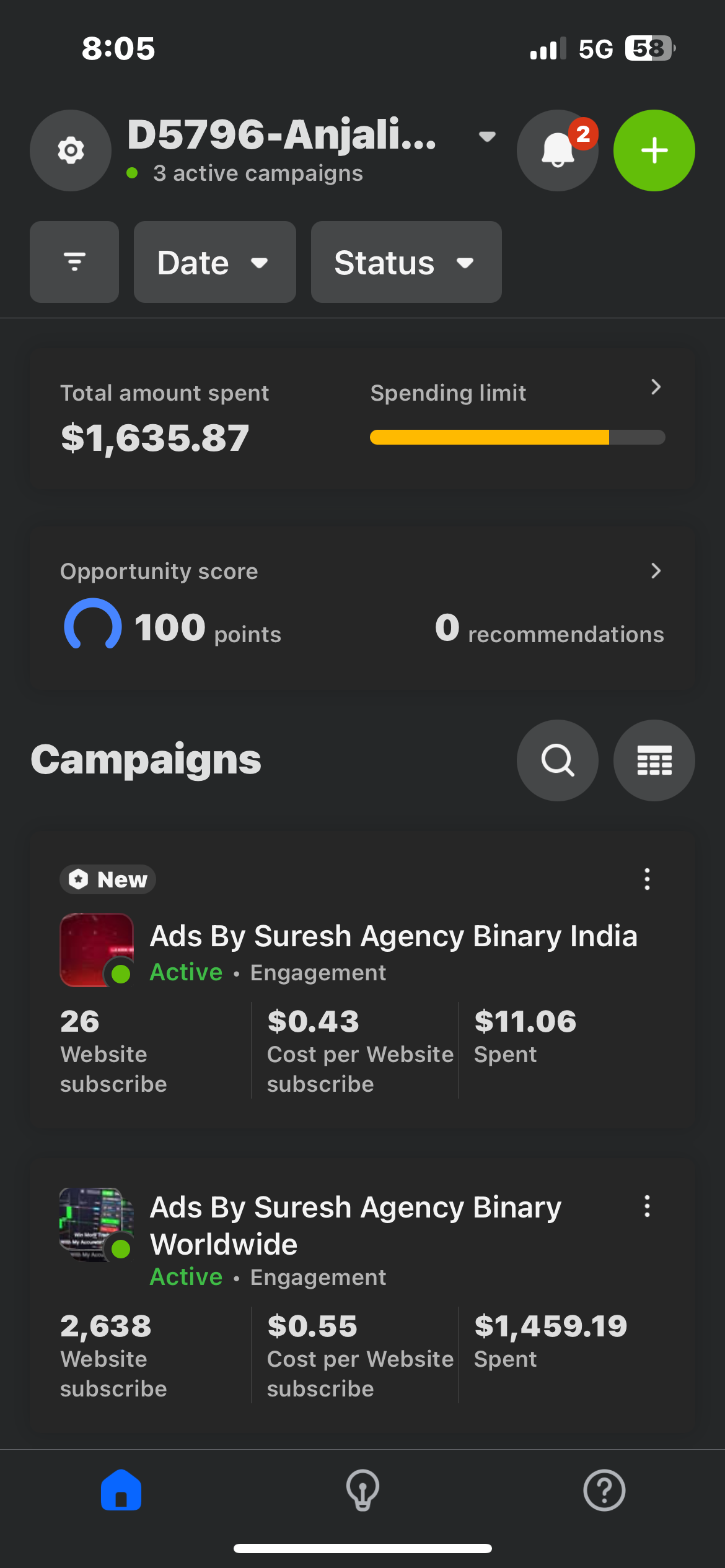Image resolution: width=725 pixels, height=1568 pixels.
Task: Open Spending limit details chevron
Action: coord(656,387)
